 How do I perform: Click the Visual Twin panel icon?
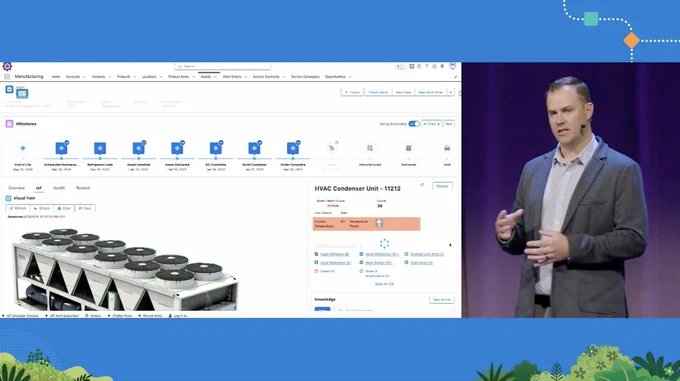click(8, 198)
